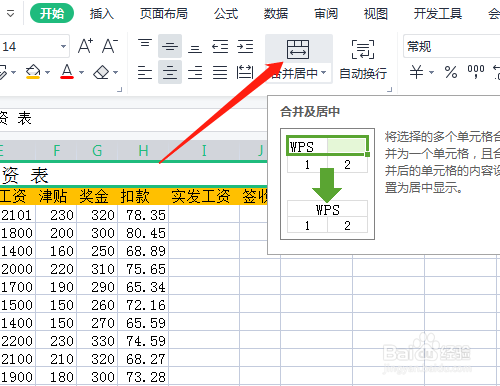This screenshot has width=500, height=386.
Task: Align text left horizontally
Action: (145, 72)
